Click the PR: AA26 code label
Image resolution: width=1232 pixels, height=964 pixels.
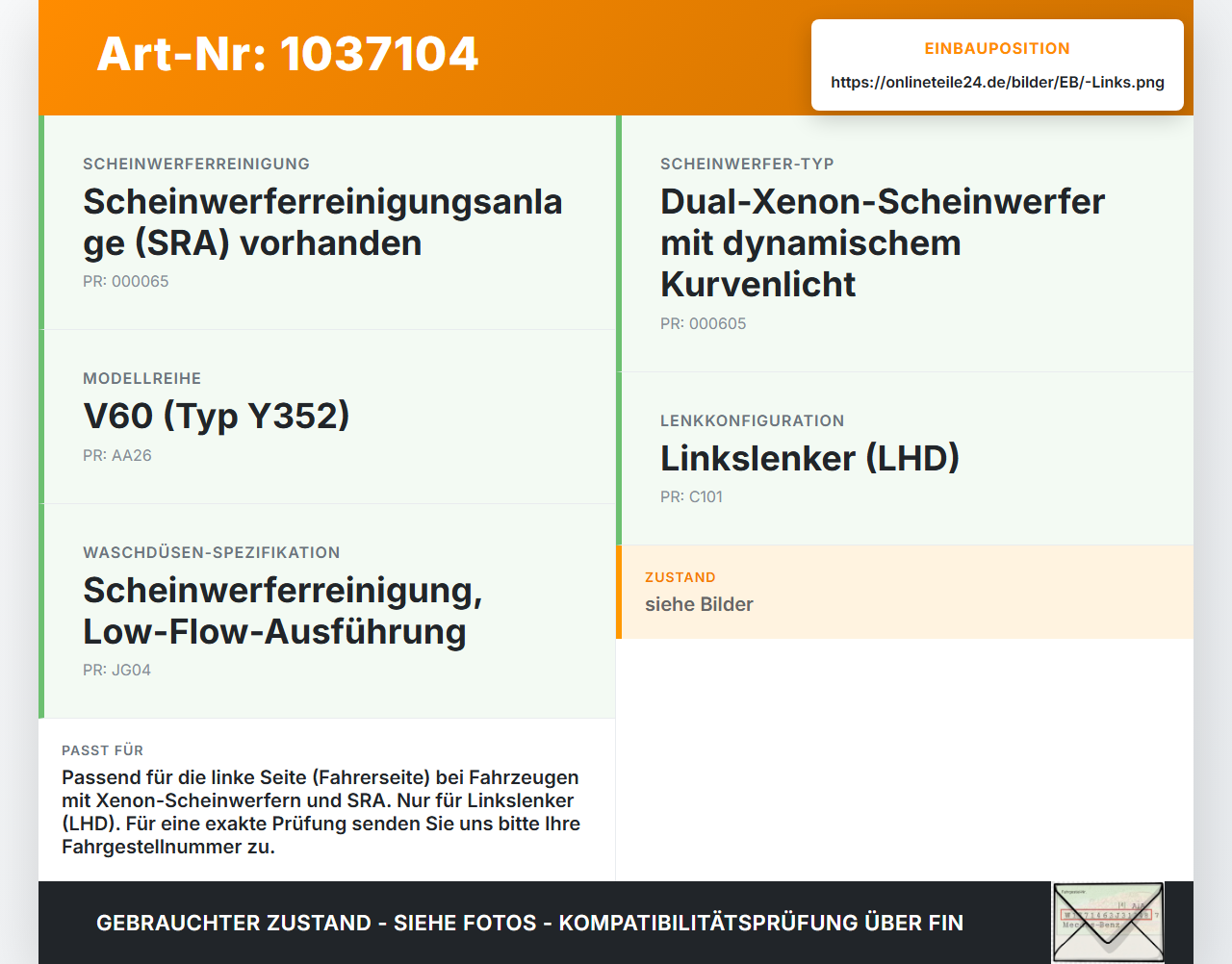coord(117,455)
